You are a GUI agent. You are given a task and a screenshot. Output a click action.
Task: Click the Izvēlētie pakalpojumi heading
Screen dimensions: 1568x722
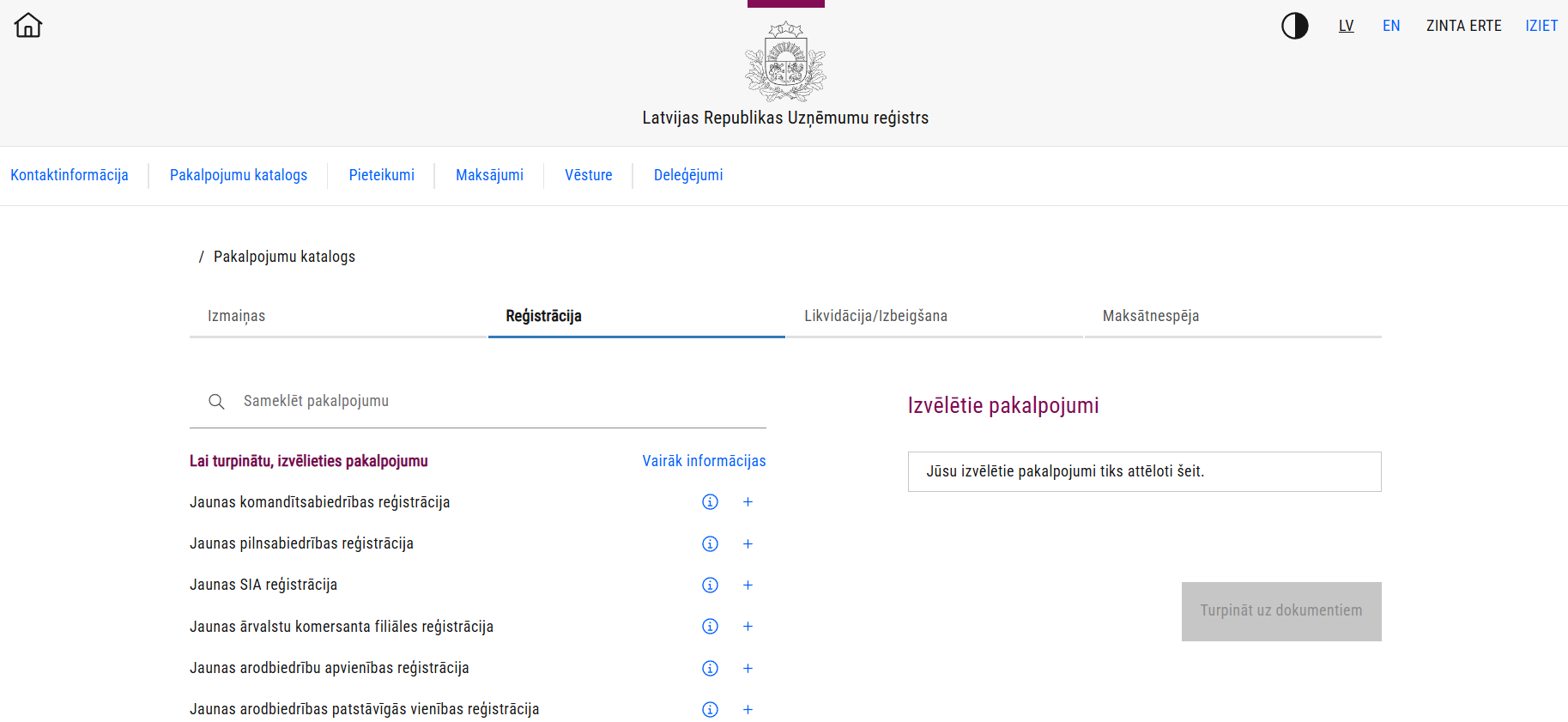tap(1003, 405)
